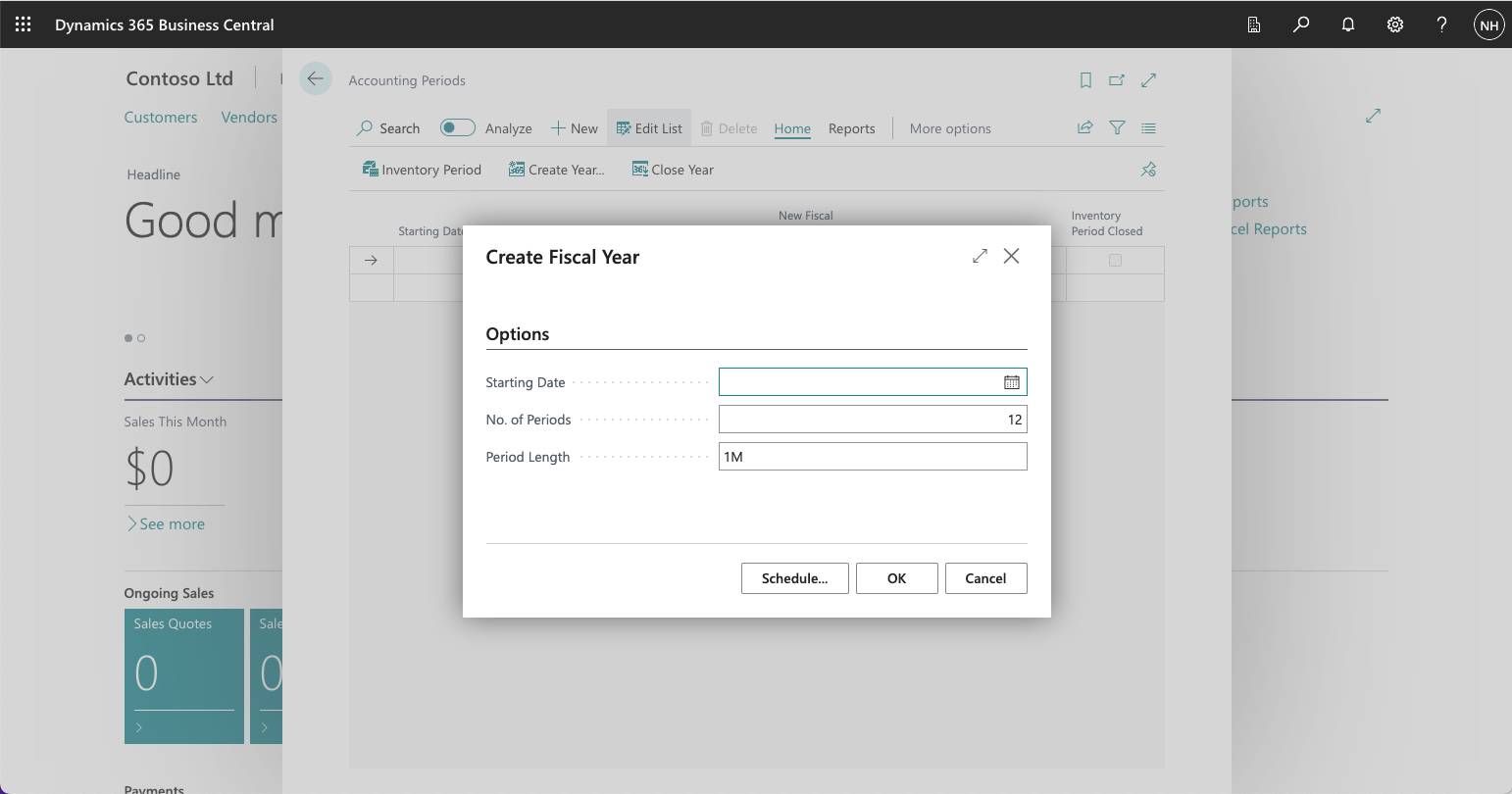Click the filter funnel icon
Image resolution: width=1512 pixels, height=794 pixels.
[1117, 127]
